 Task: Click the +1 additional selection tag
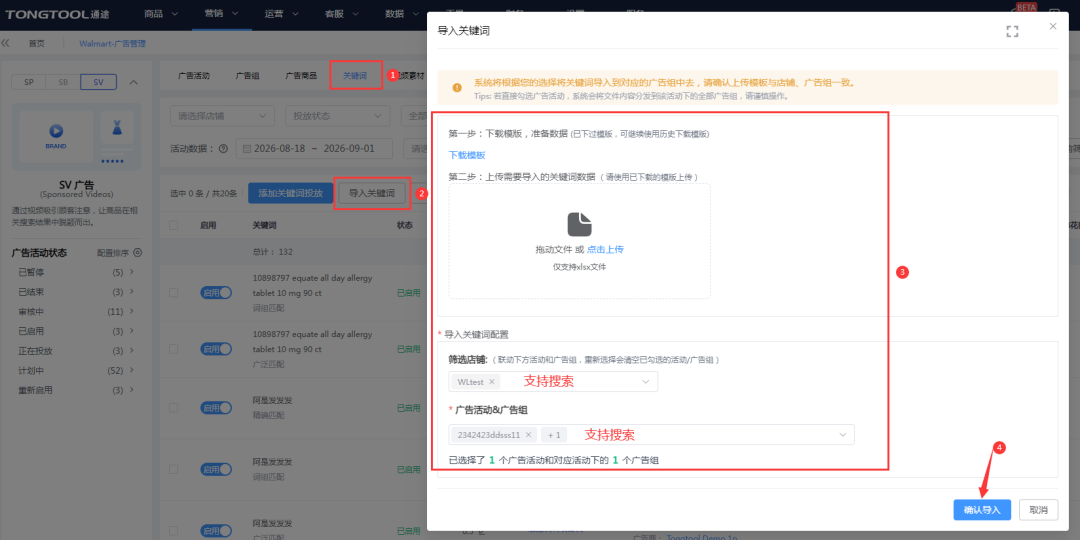point(554,435)
